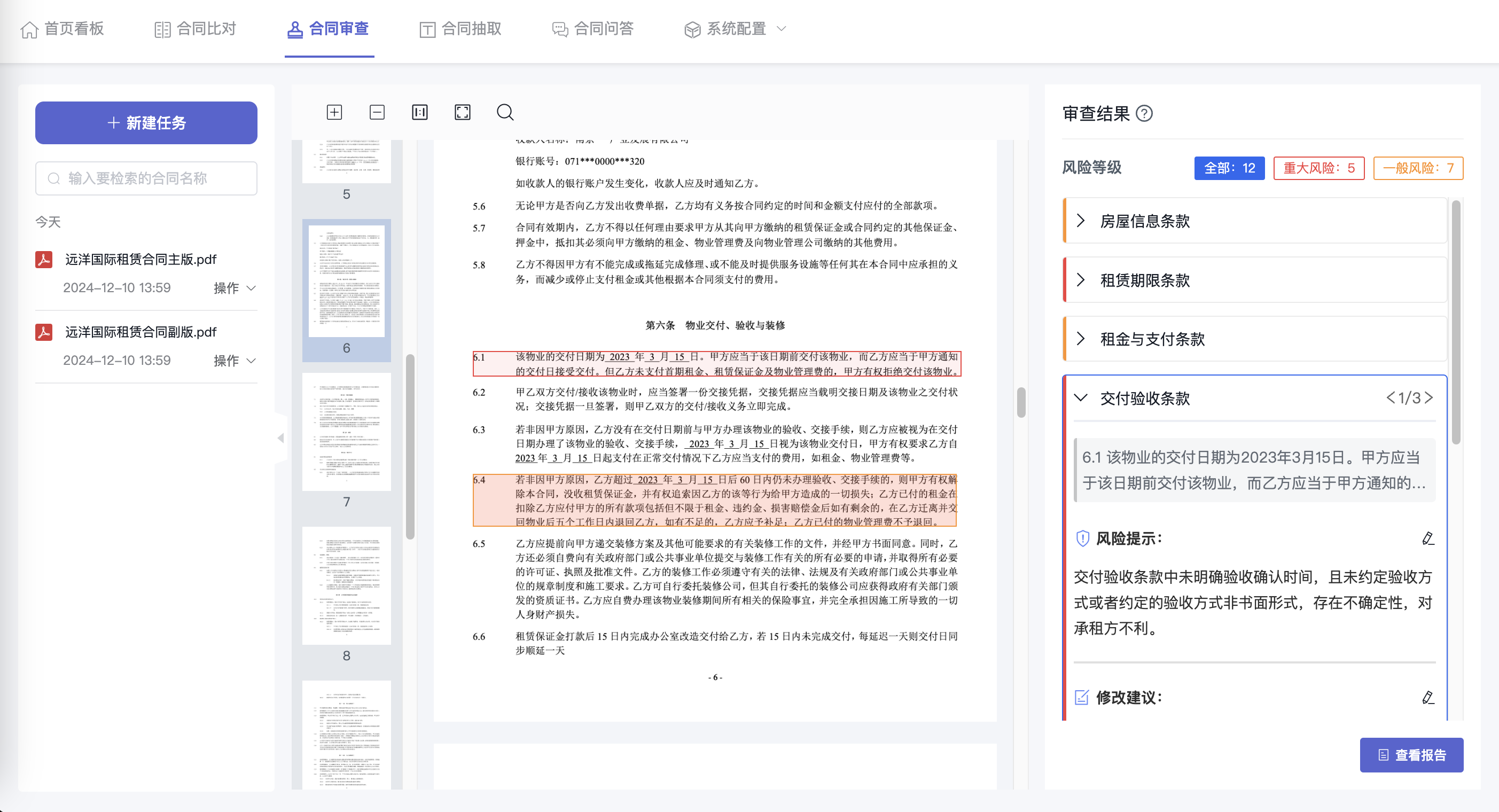Click the 新建任务 button
Viewport: 1499px width, 812px height.
tap(146, 123)
